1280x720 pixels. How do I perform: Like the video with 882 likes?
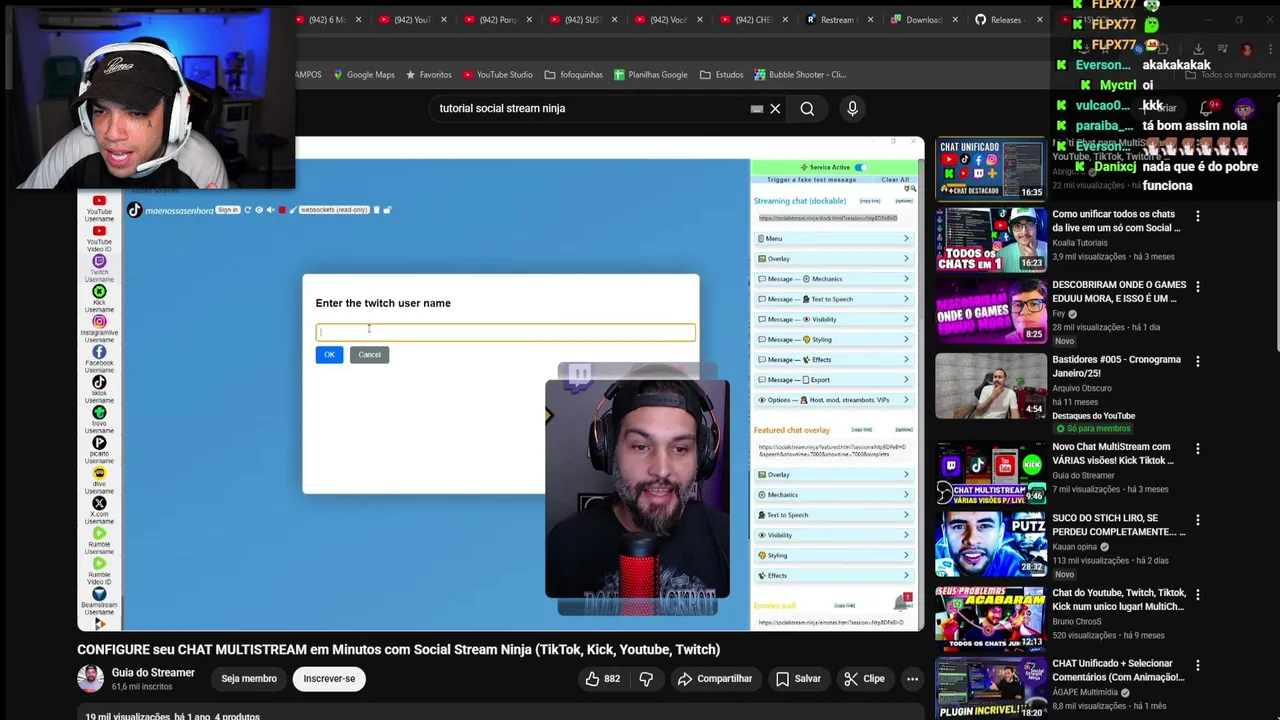[602, 679]
